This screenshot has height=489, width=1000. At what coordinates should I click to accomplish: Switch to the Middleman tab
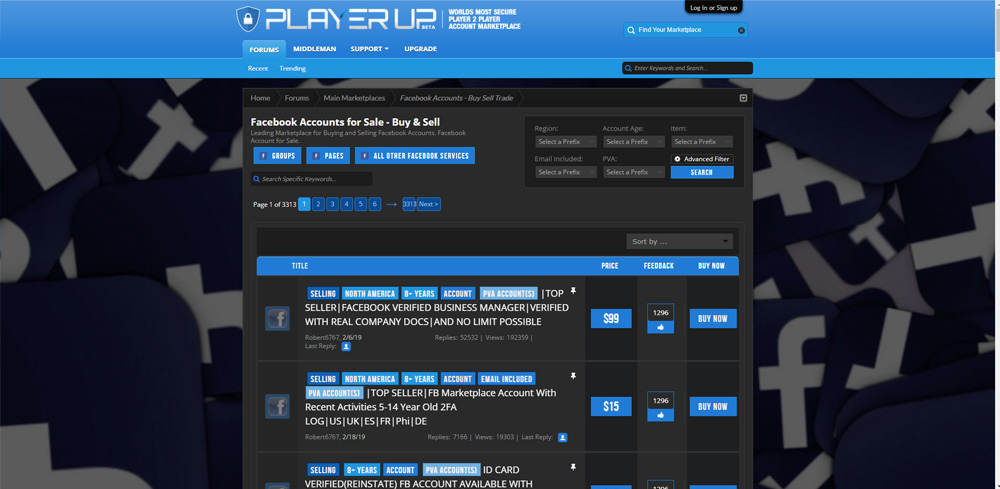314,49
